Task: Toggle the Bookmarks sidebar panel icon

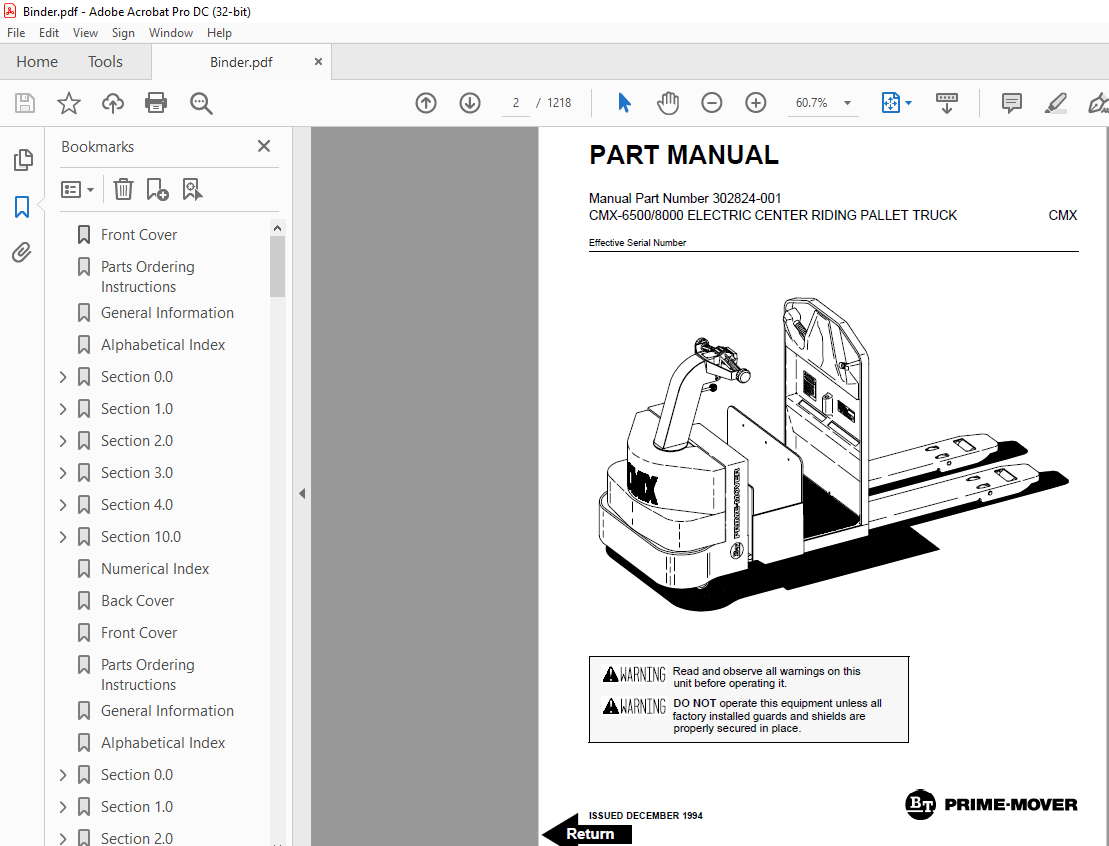Action: click(22, 207)
